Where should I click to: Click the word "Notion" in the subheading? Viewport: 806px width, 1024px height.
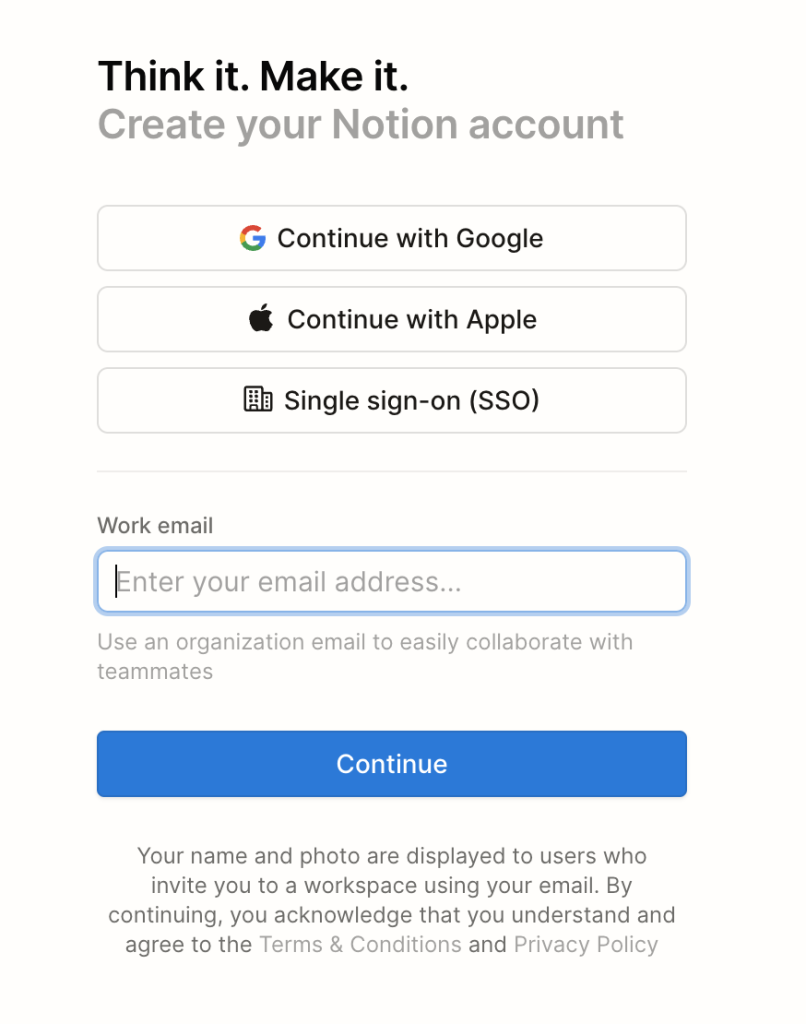coord(394,125)
